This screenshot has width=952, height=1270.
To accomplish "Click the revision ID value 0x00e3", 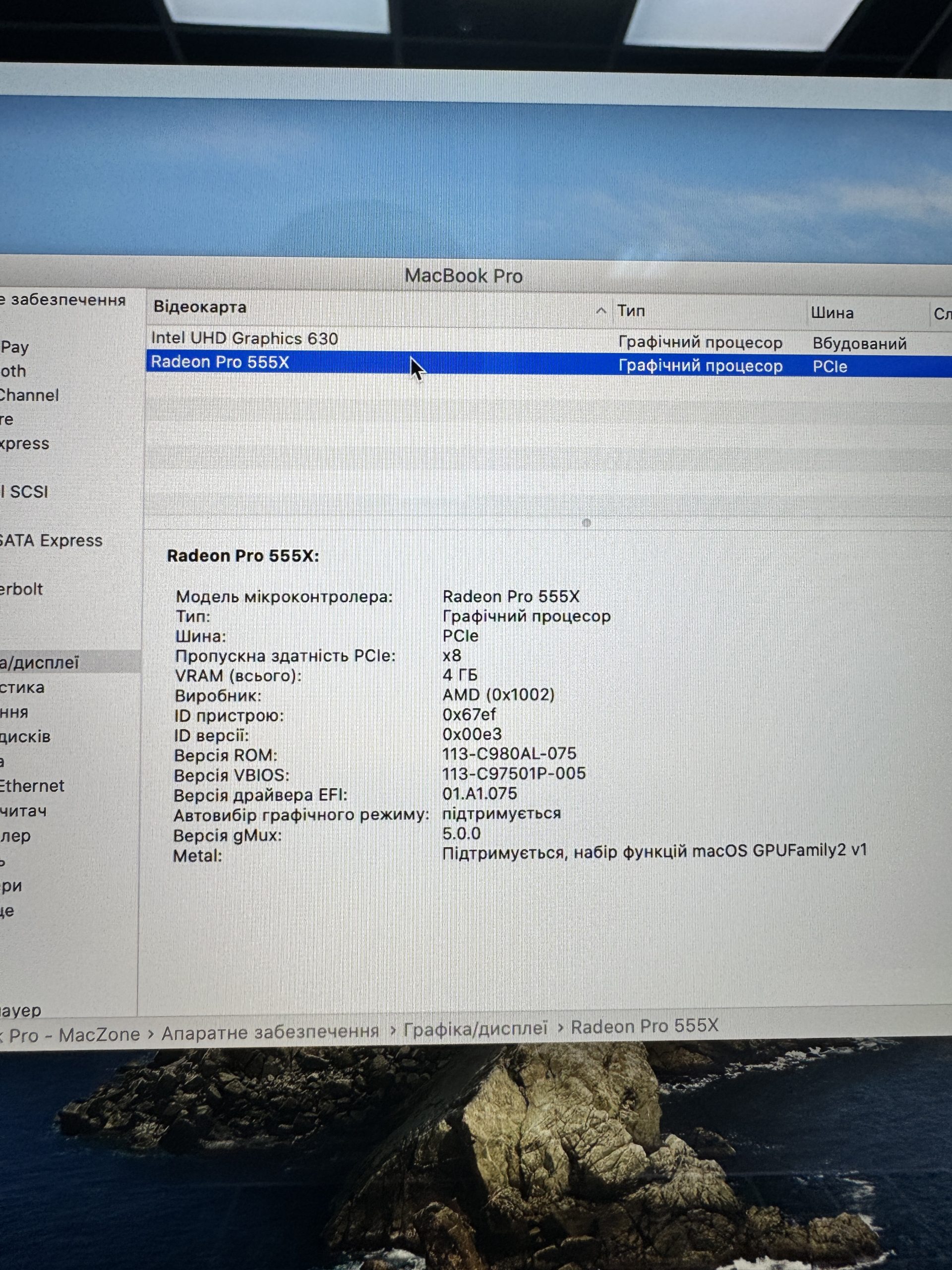I will [x=472, y=734].
